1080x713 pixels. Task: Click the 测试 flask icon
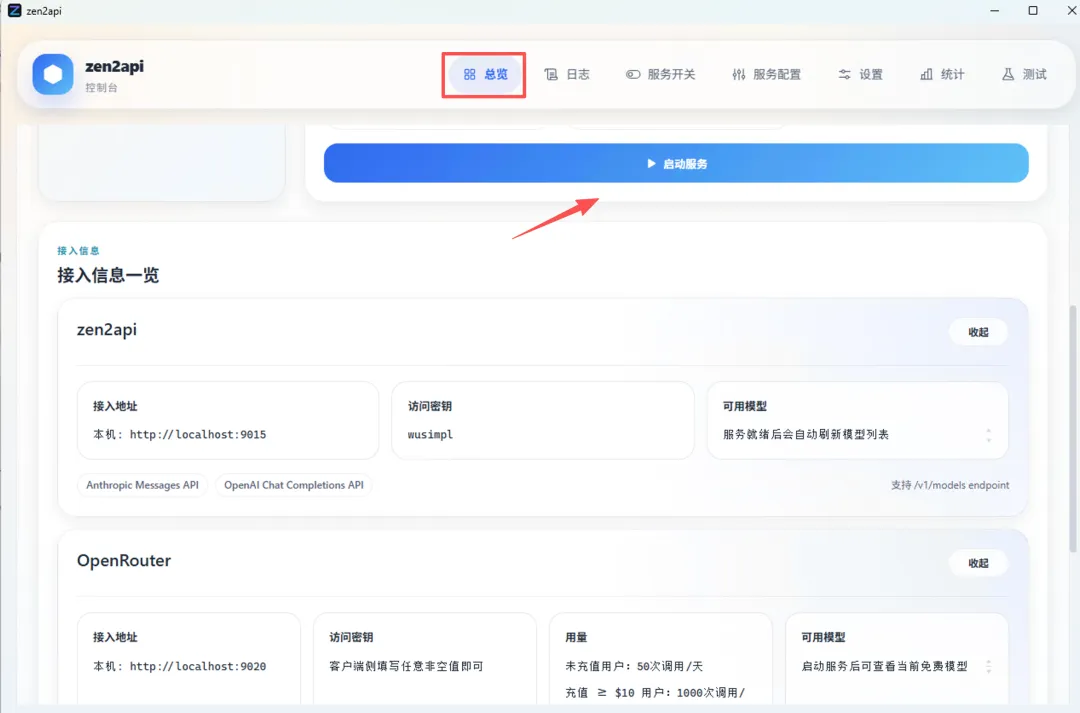[1008, 74]
